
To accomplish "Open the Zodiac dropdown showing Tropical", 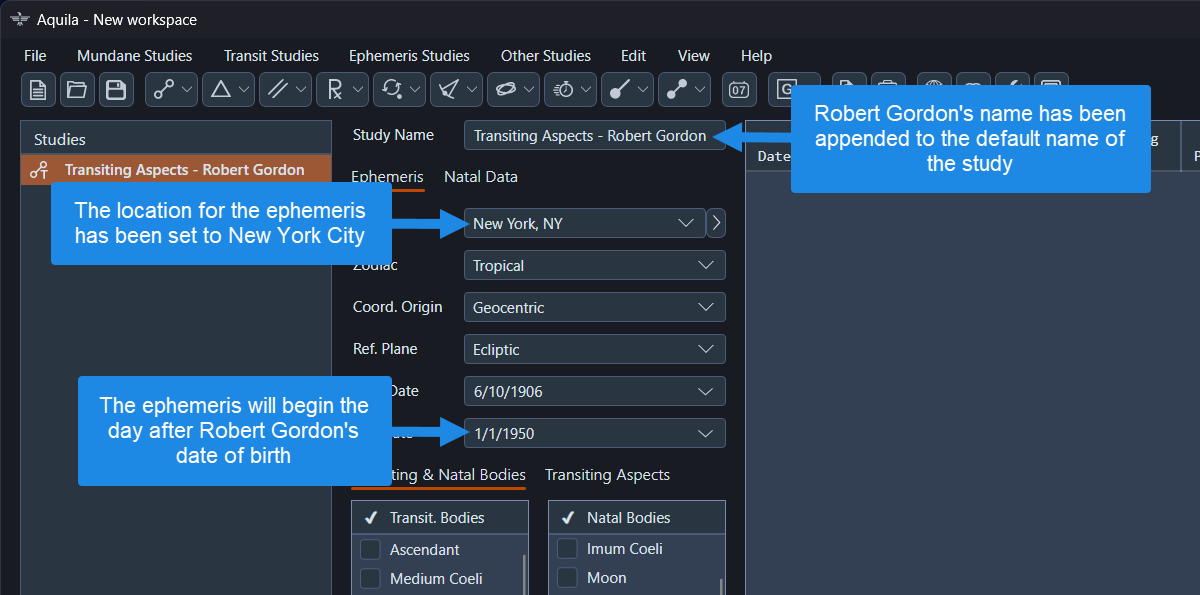I will (594, 265).
